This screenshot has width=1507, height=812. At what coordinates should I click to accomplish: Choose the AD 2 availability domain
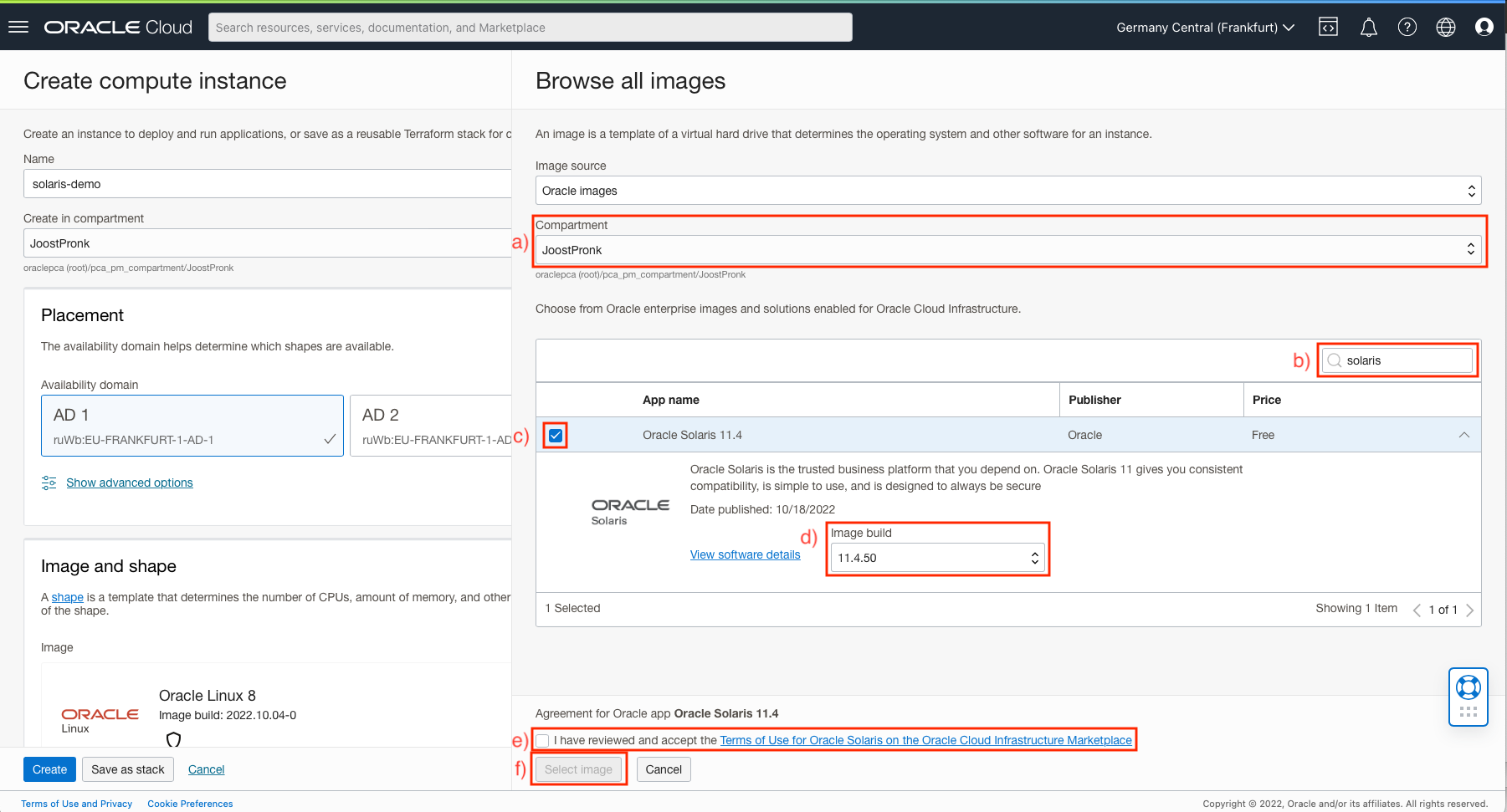431,426
